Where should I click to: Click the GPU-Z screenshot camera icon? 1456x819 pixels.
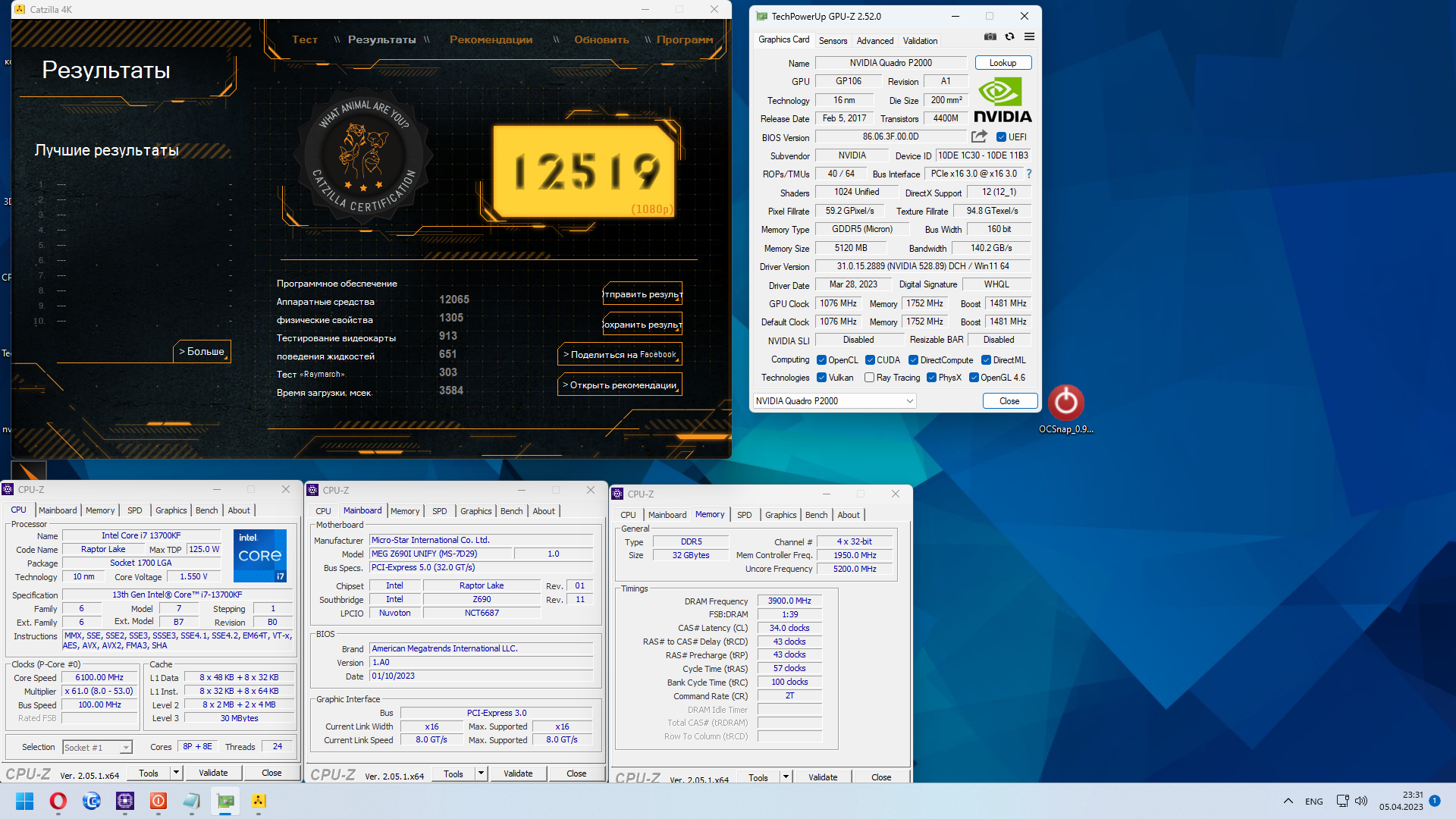tap(990, 37)
